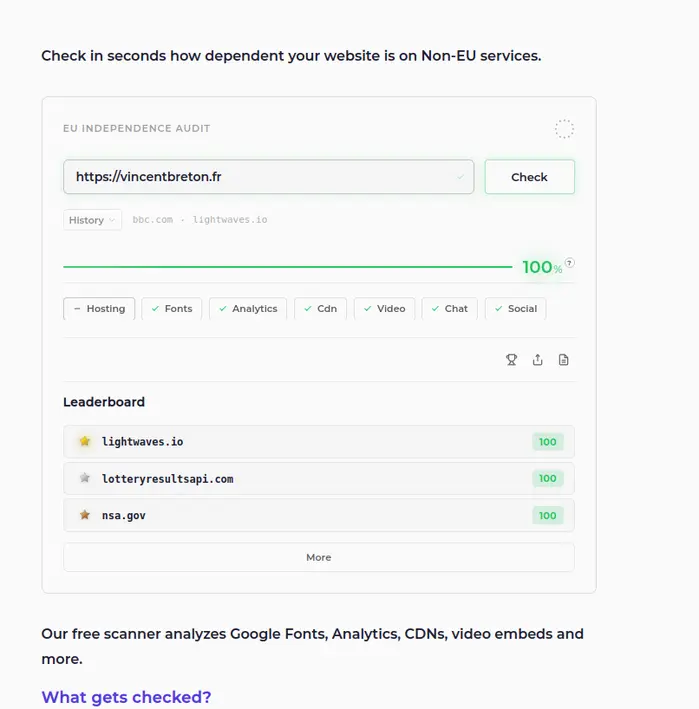Image resolution: width=699 pixels, height=709 pixels.
Task: Toggle the Analytics check chip
Action: (248, 309)
